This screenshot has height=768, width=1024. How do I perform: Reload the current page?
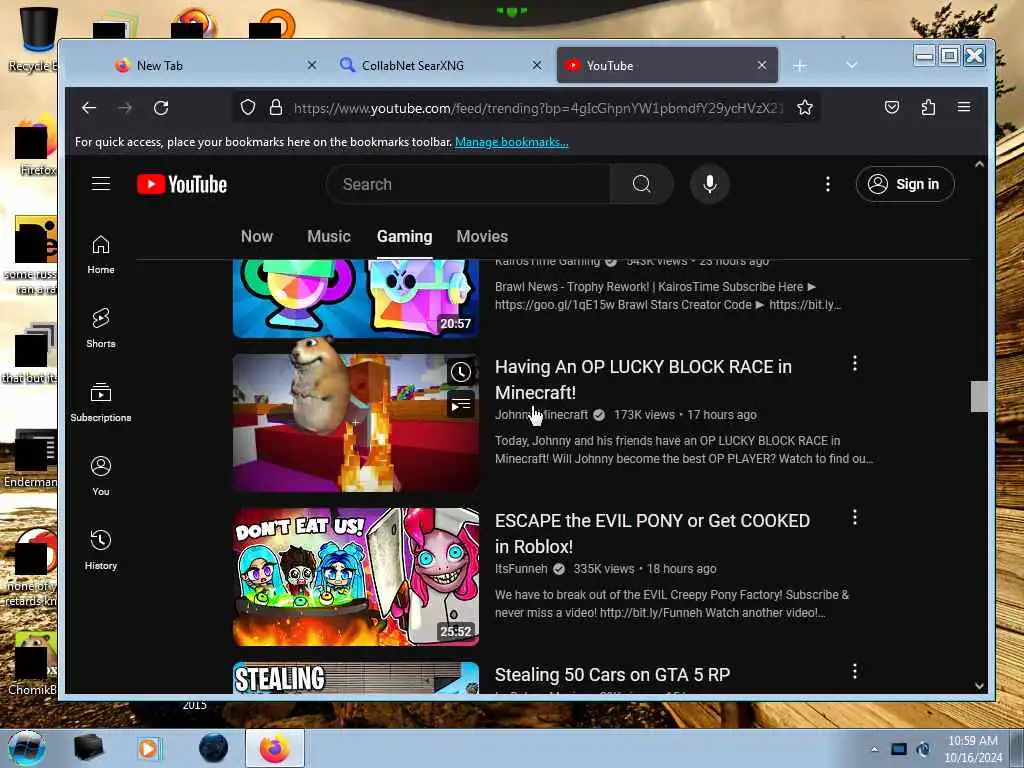coord(161,108)
